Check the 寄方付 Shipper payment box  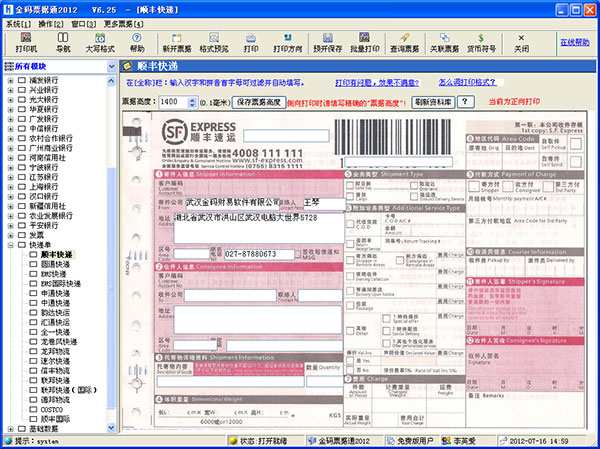(x=474, y=186)
